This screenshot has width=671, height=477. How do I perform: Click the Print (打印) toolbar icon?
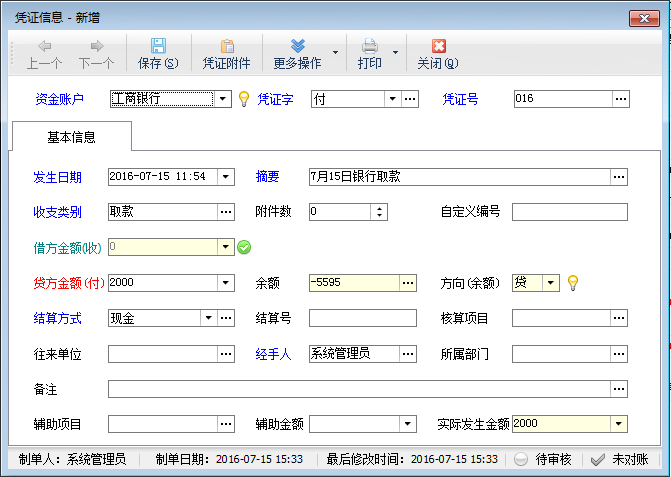tap(369, 47)
